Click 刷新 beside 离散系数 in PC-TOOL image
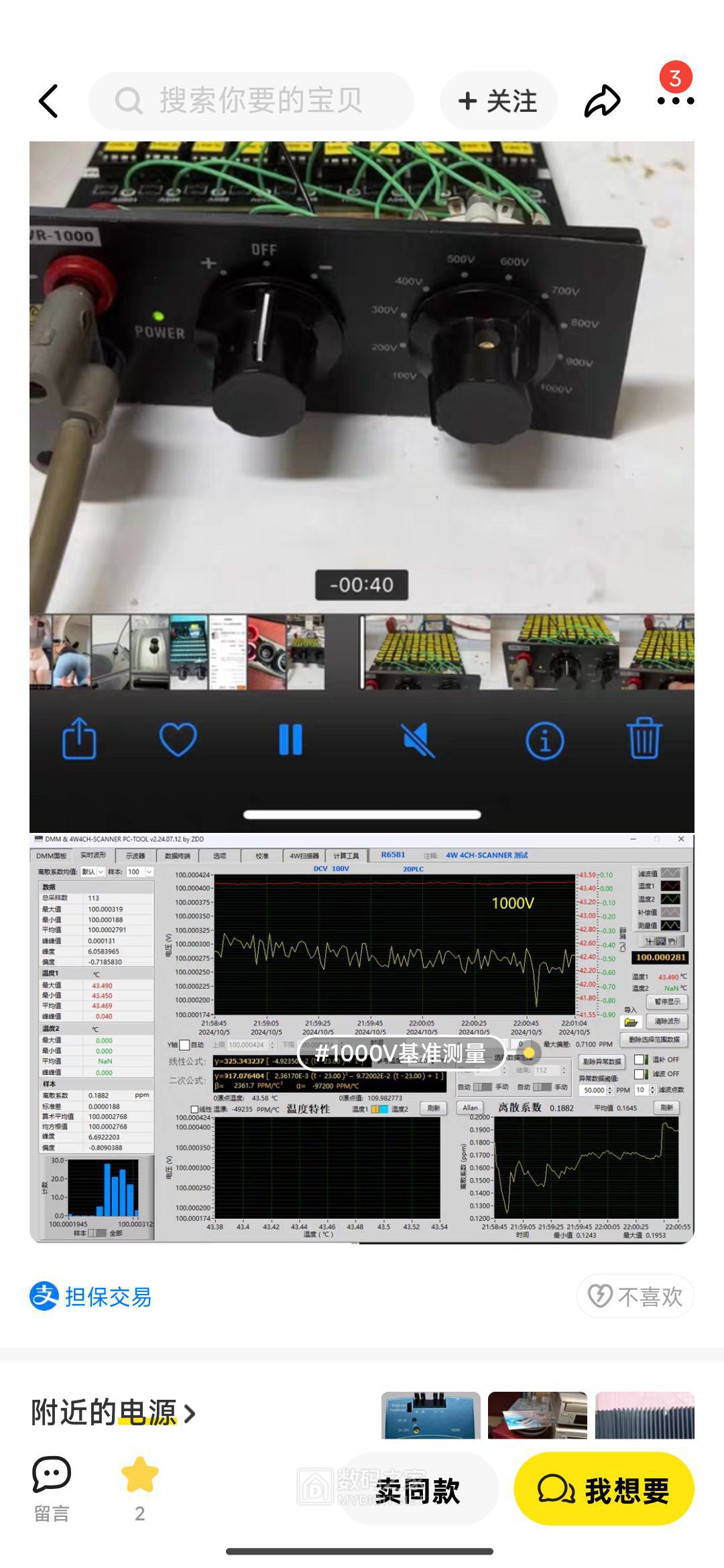 (666, 1108)
